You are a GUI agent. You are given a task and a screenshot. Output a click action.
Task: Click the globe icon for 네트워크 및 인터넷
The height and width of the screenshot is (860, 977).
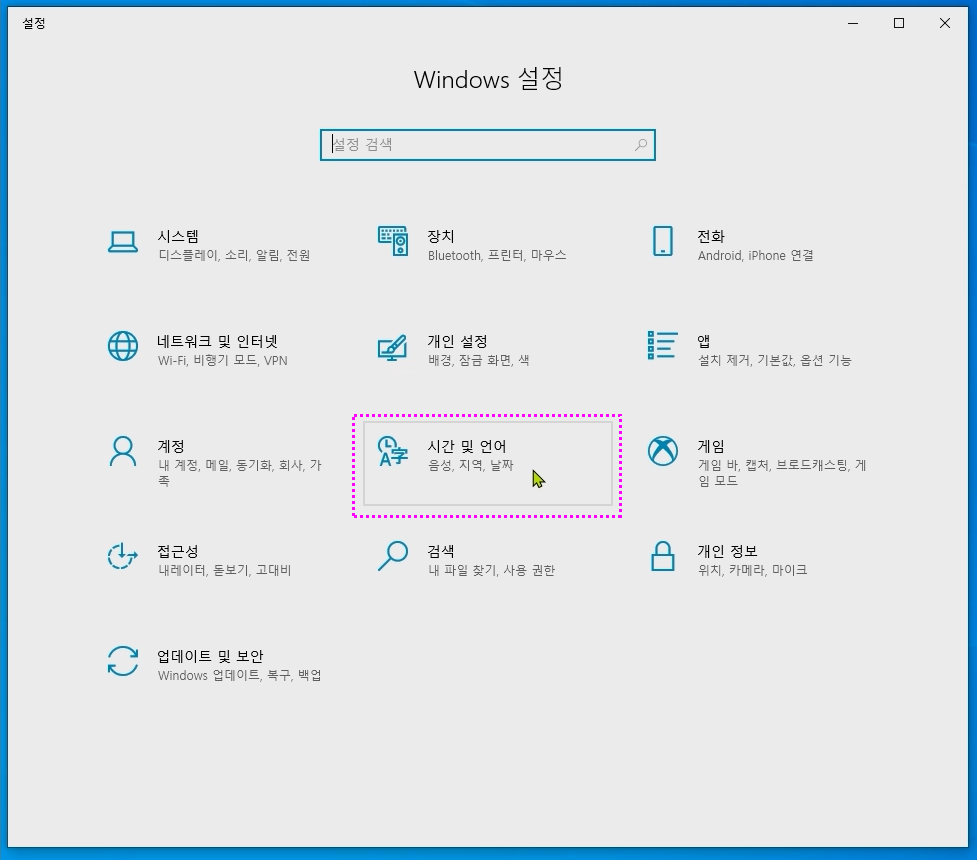(x=123, y=346)
